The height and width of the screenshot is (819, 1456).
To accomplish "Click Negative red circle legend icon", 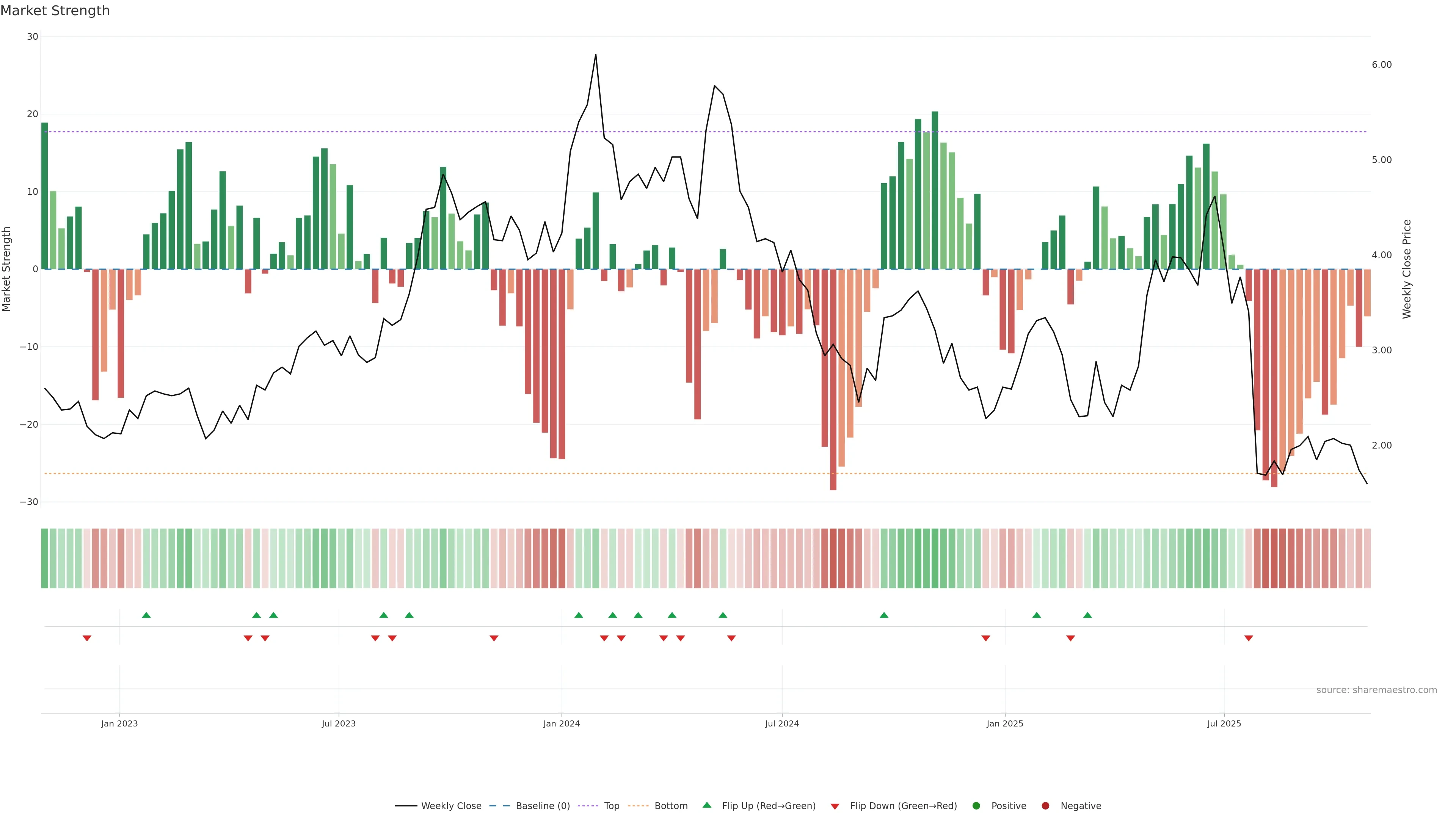I will click(1045, 805).
